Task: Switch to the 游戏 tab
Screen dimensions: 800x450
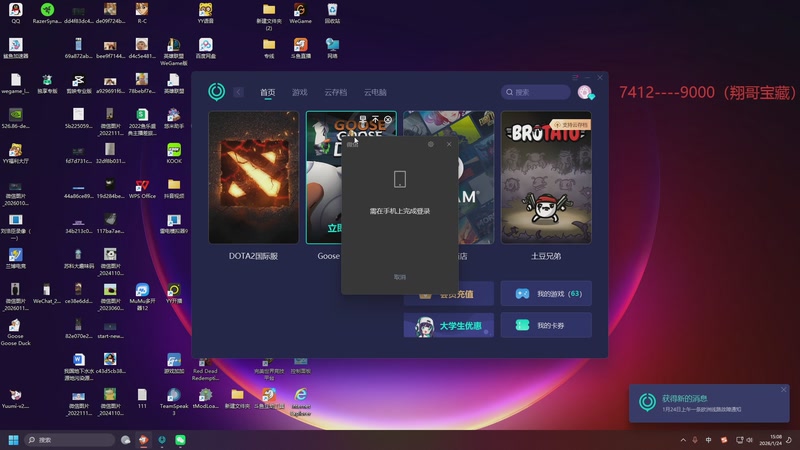Action: point(299,92)
